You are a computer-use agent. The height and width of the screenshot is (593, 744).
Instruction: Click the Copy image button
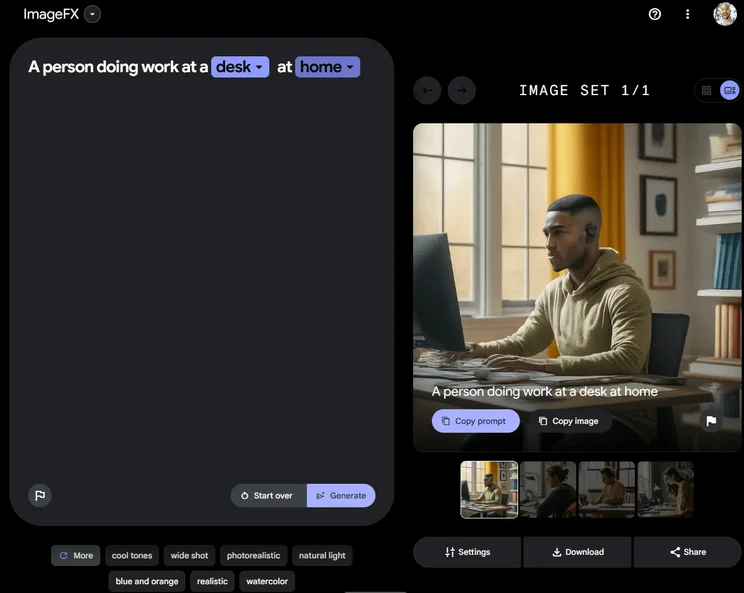568,421
